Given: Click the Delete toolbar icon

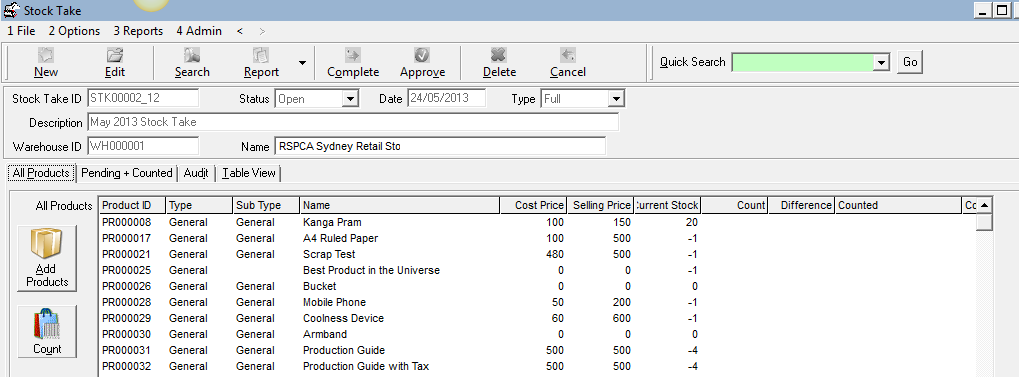Looking at the screenshot, I should click(499, 55).
